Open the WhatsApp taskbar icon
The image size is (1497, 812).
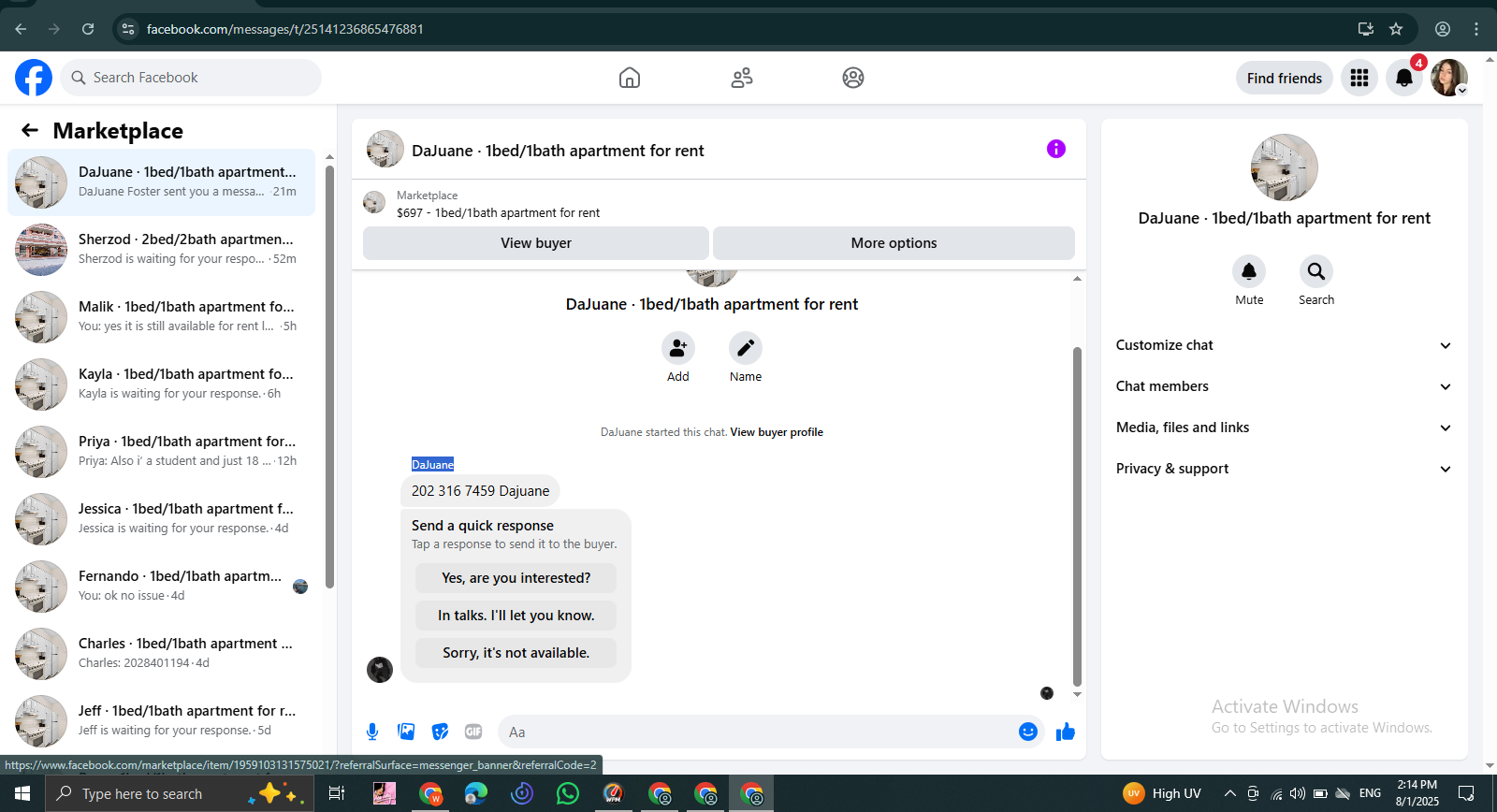[x=568, y=793]
